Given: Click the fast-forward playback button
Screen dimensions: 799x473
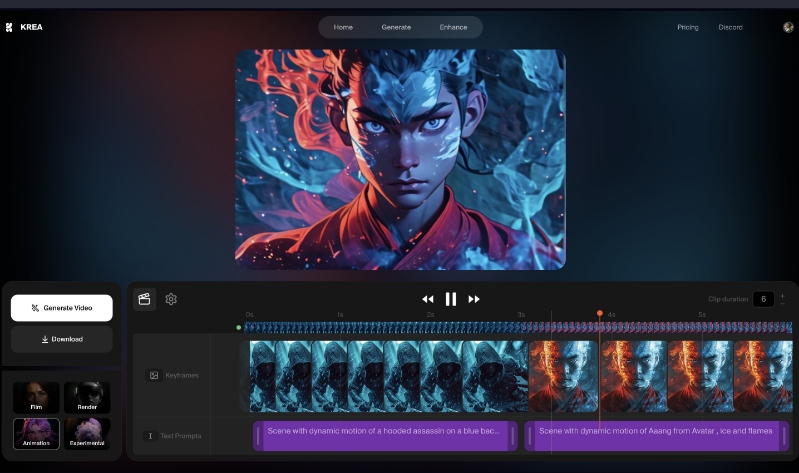Looking at the screenshot, I should tap(474, 299).
